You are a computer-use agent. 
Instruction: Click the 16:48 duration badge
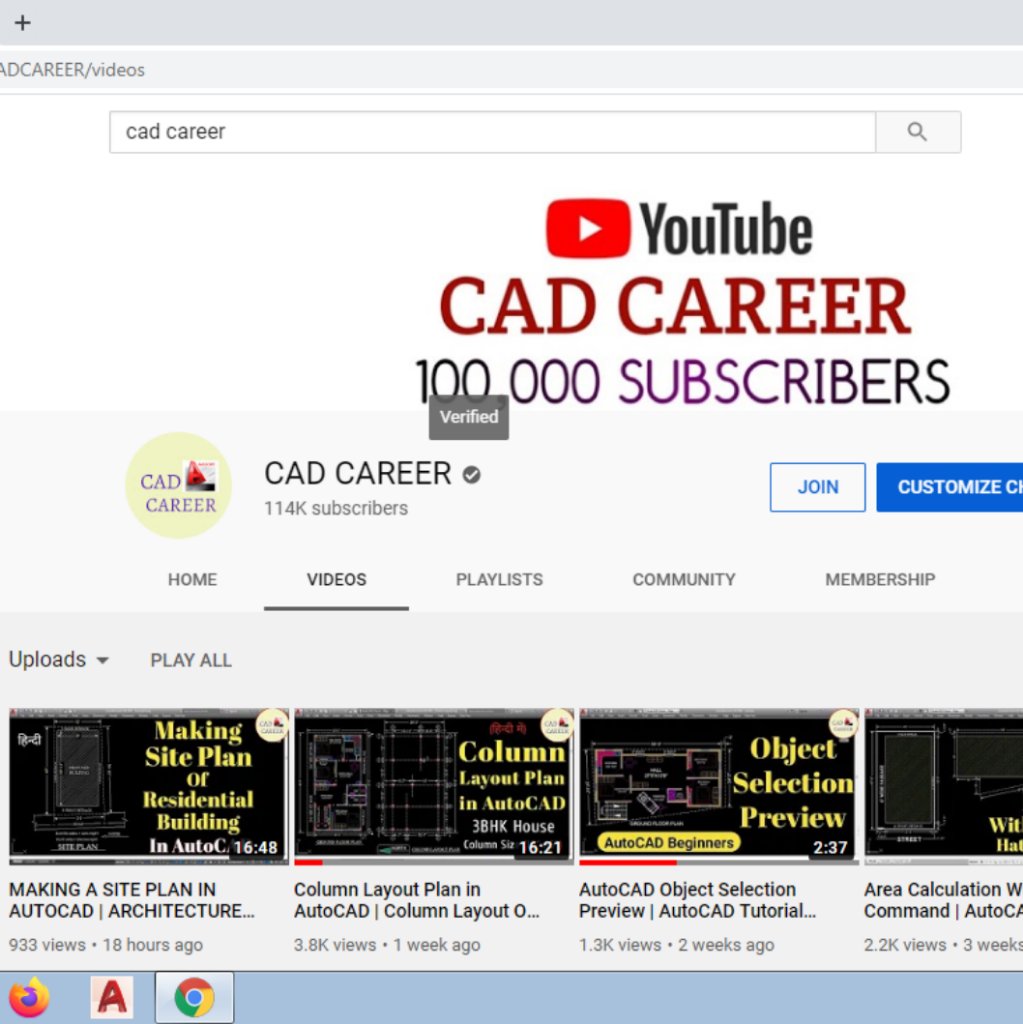pos(255,847)
